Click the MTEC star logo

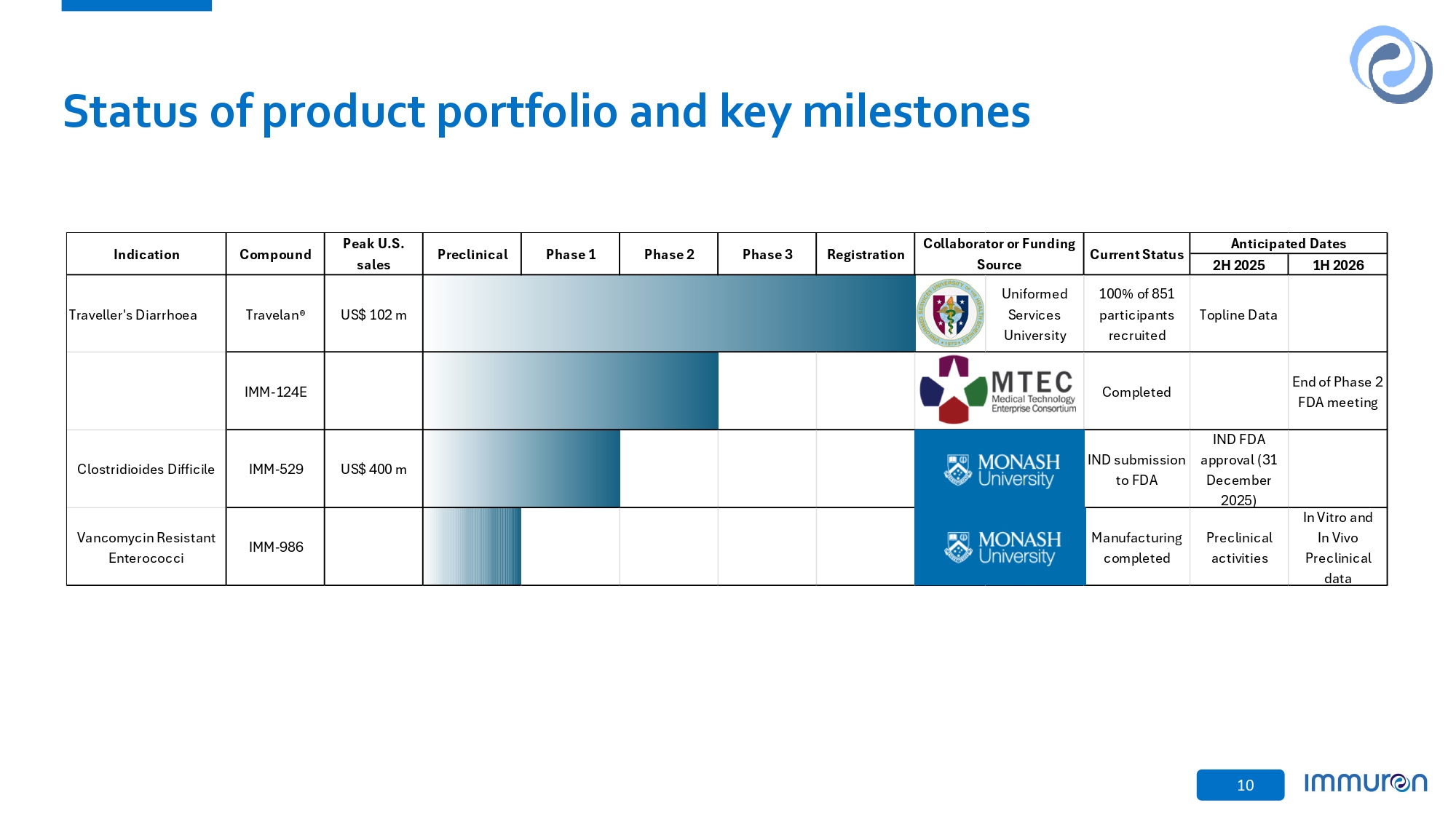tap(954, 390)
